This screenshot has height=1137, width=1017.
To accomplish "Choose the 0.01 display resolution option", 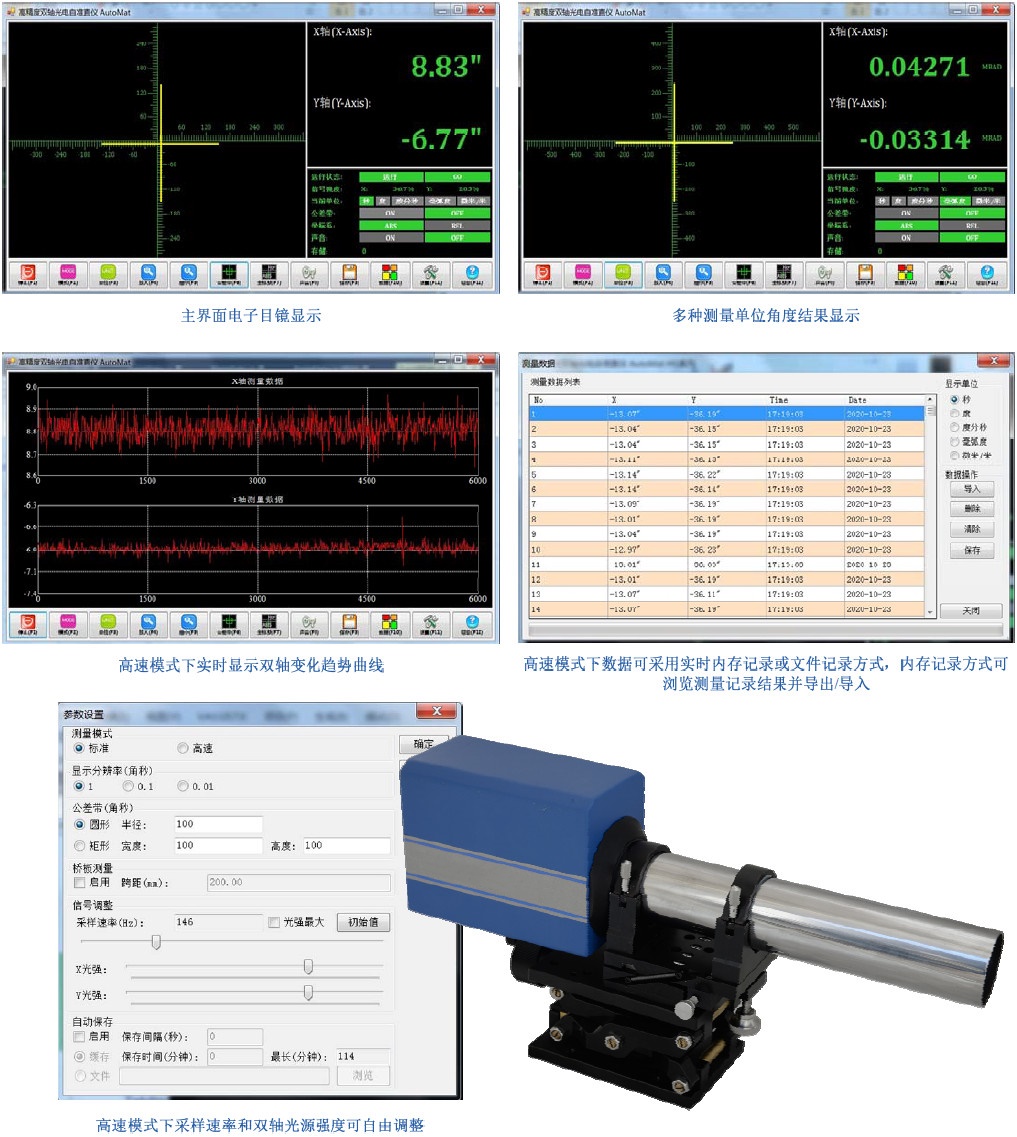I will (182, 786).
